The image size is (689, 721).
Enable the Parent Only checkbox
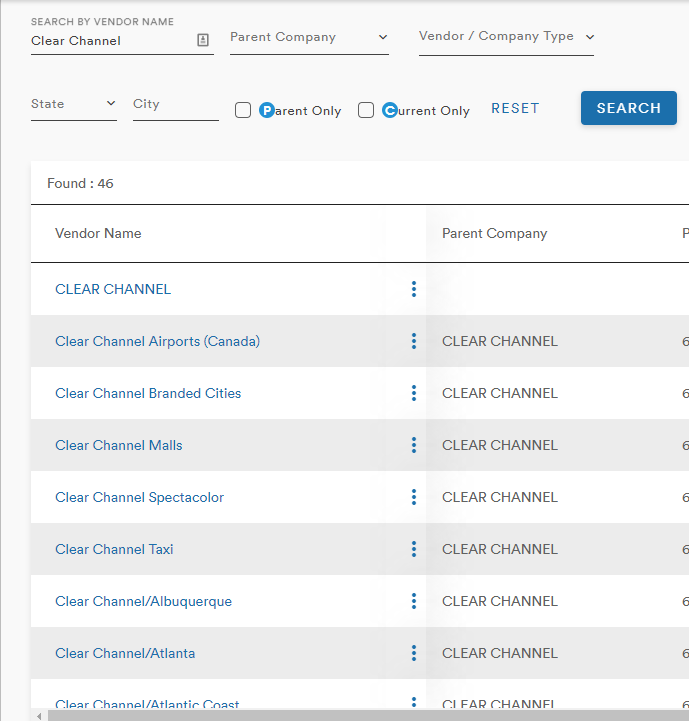point(243,110)
